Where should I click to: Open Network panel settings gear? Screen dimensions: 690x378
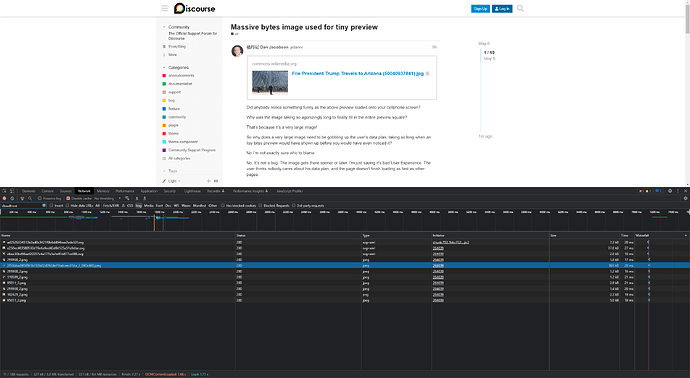tap(686, 198)
